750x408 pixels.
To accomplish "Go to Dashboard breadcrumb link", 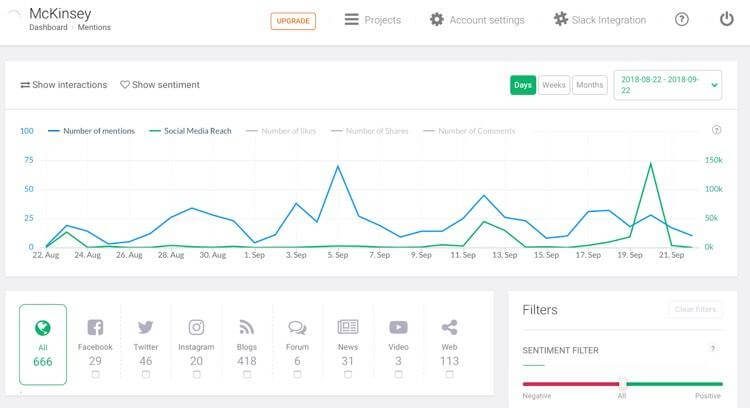I will [48, 28].
